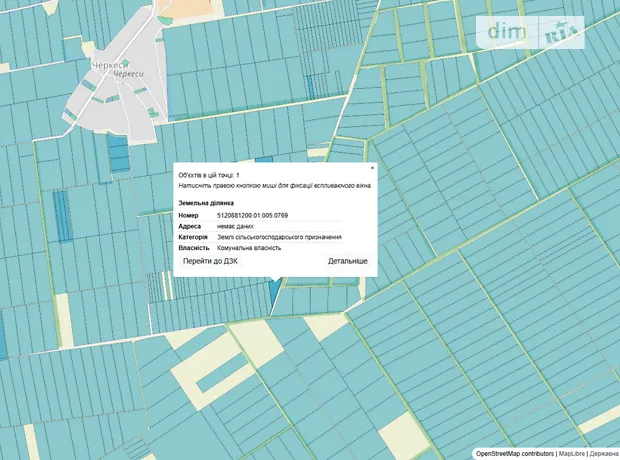The height and width of the screenshot is (460, 620).
Task: Follow the MapLibre attribution link
Action: 571,453
